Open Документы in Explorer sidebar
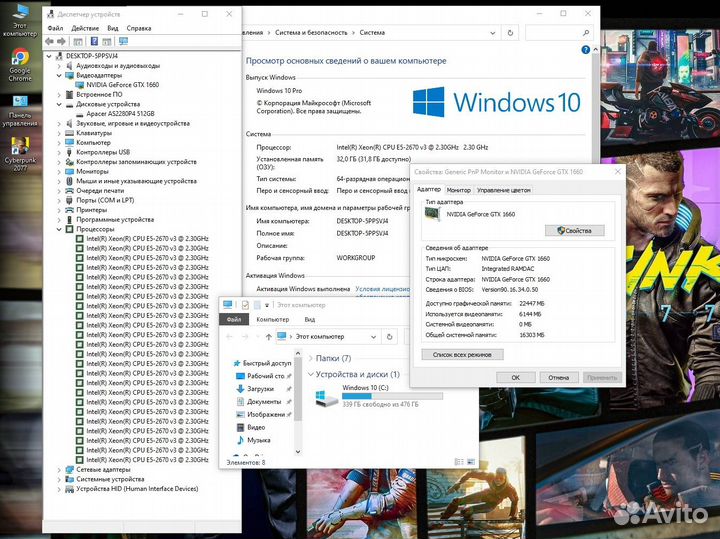Screen dimensions: 720x539 (x=264, y=402)
